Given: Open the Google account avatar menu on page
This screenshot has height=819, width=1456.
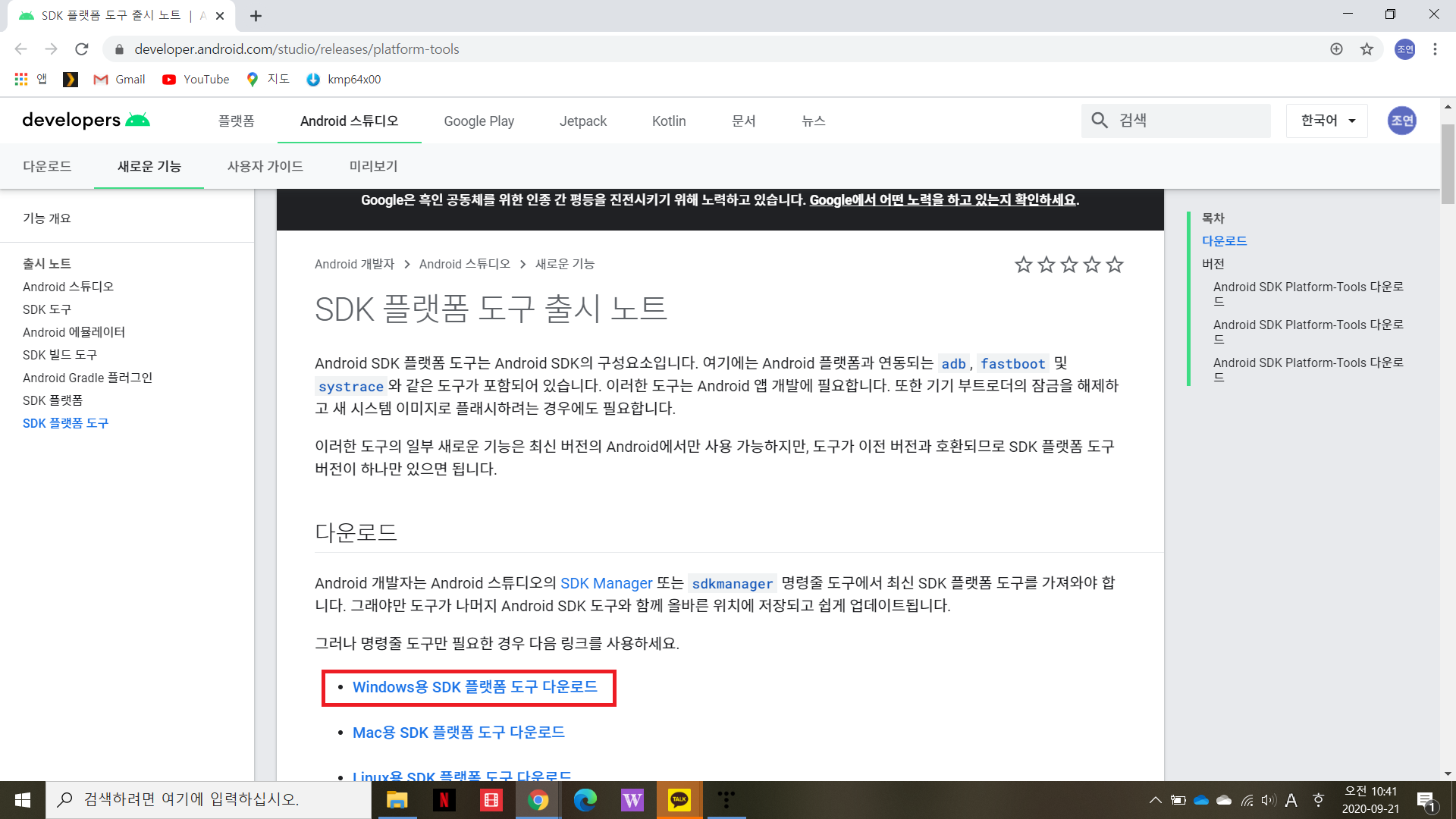Looking at the screenshot, I should point(1401,121).
